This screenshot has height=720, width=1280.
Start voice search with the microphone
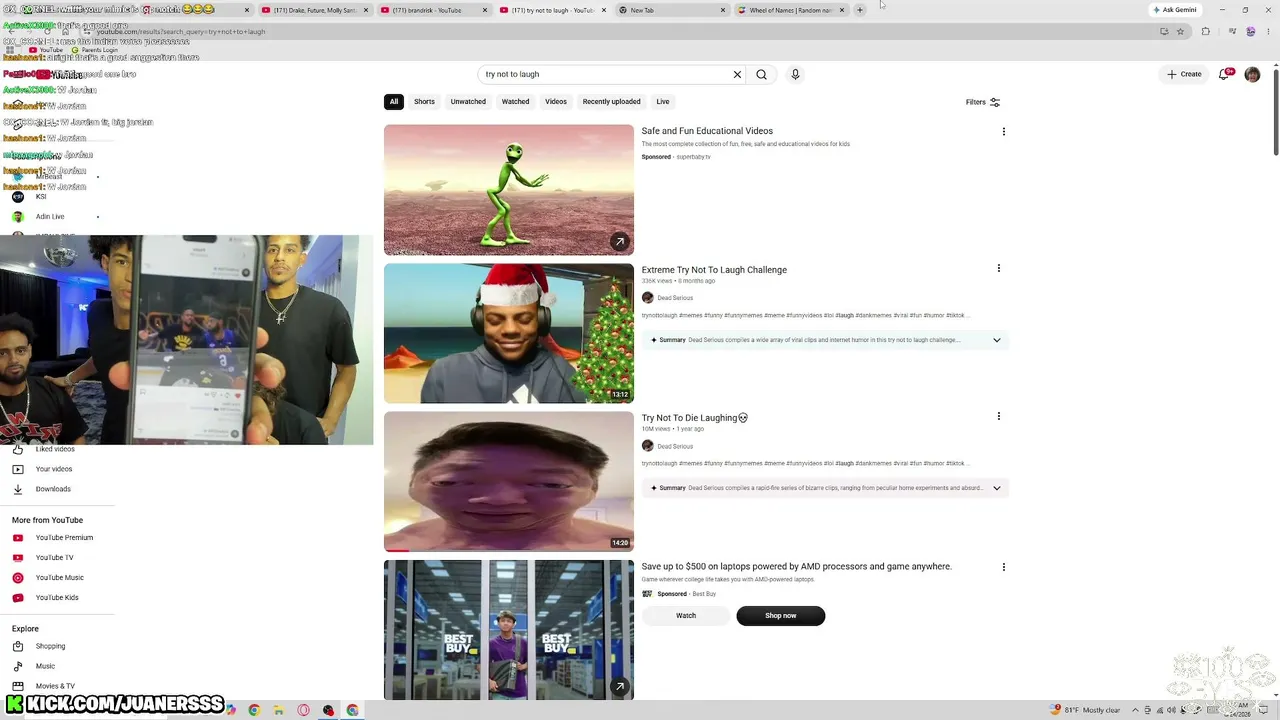(x=795, y=74)
